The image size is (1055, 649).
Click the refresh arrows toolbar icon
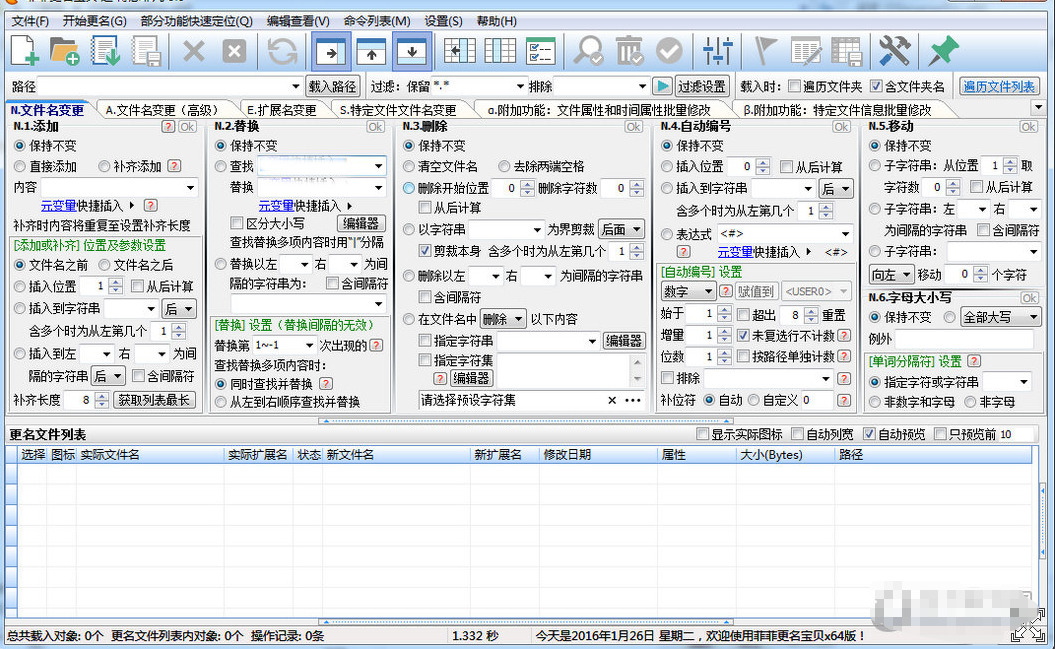click(282, 51)
